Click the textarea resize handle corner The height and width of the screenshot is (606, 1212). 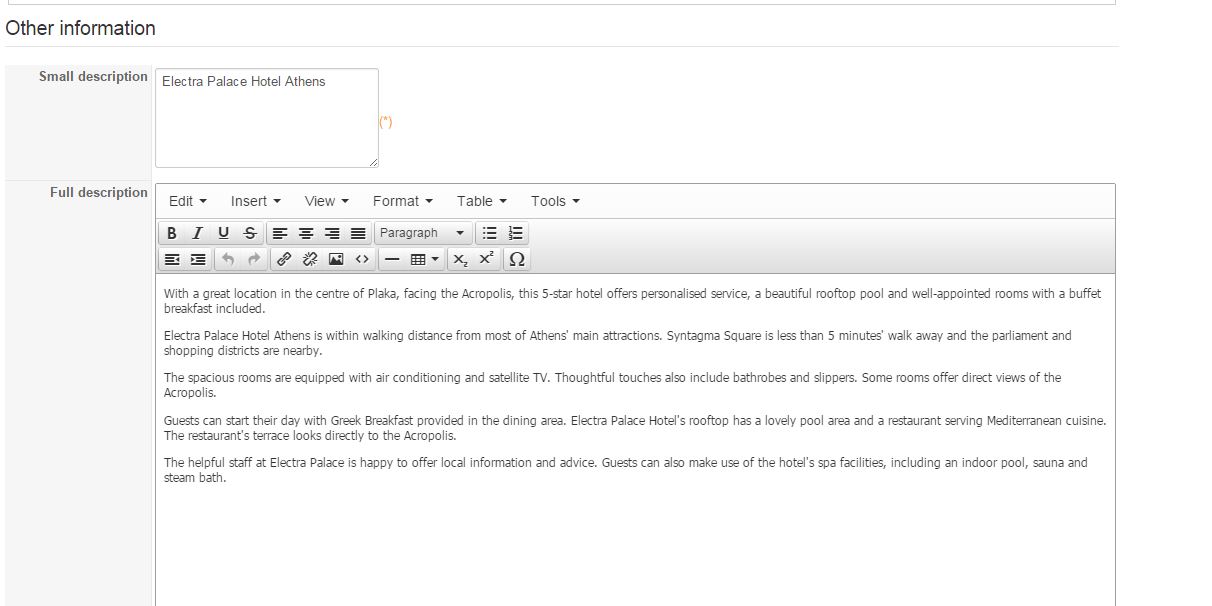coord(373,162)
